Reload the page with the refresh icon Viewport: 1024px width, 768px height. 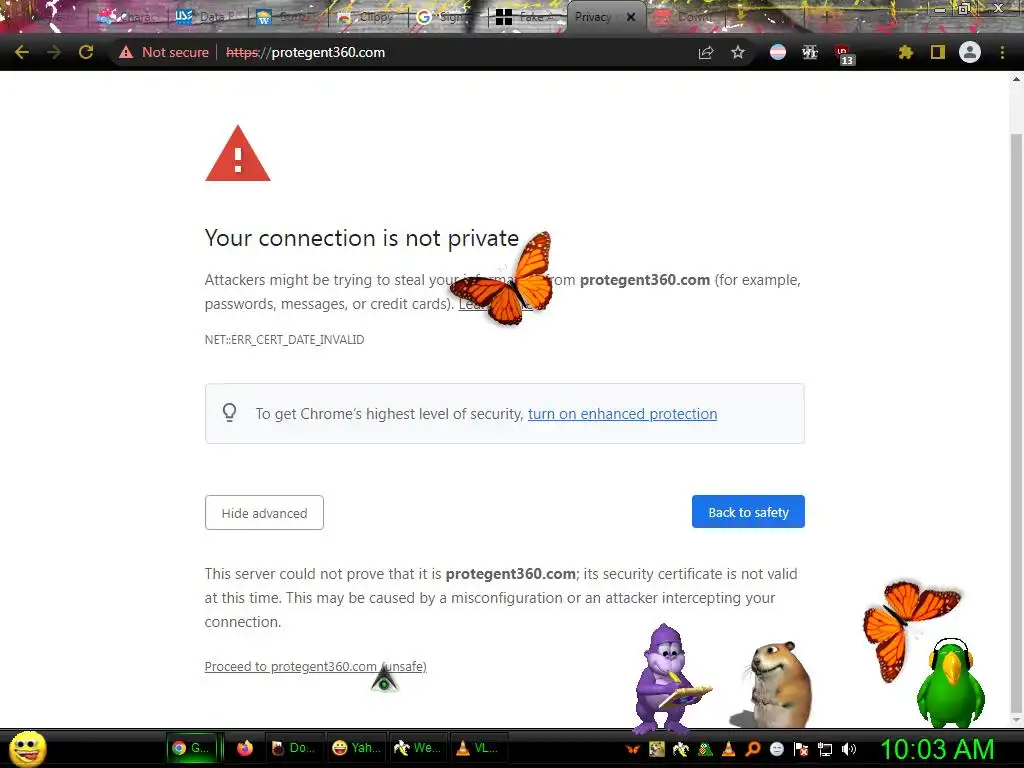86,52
